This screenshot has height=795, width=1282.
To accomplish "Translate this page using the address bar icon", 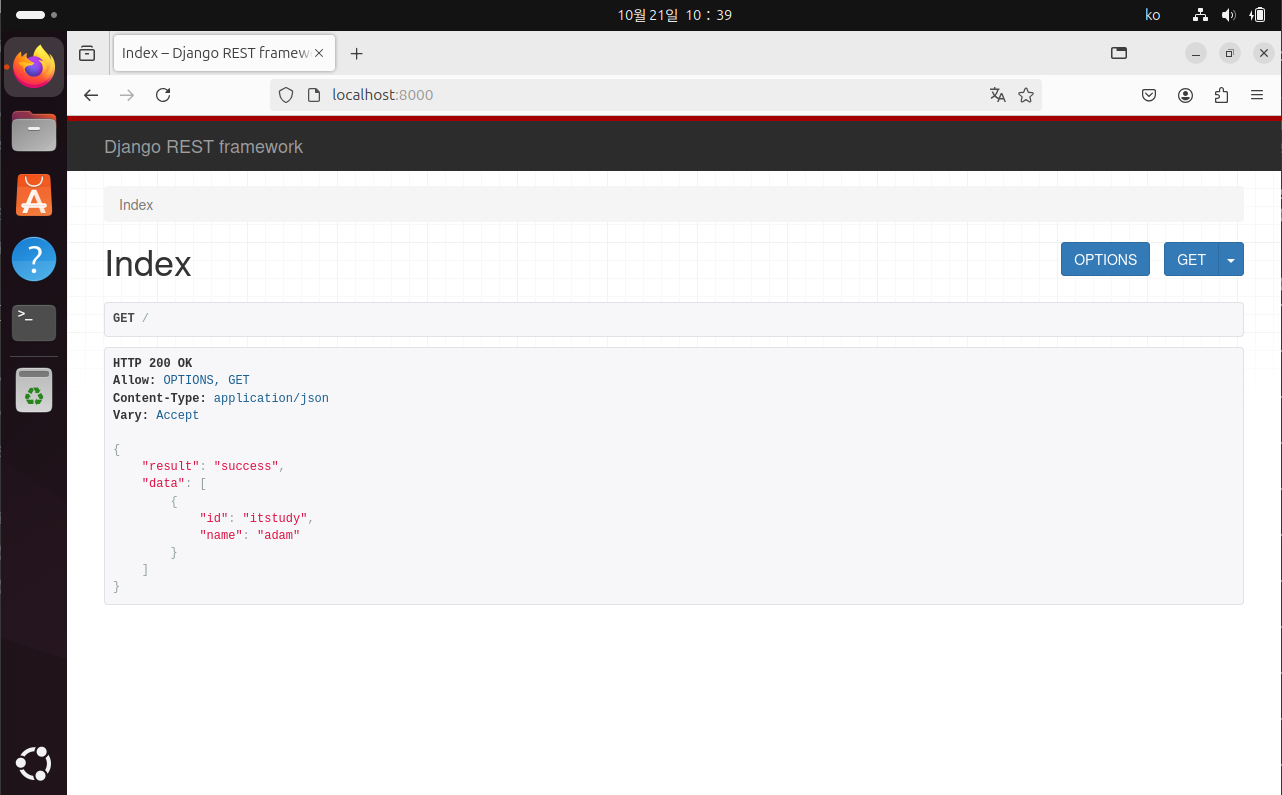I will [997, 95].
